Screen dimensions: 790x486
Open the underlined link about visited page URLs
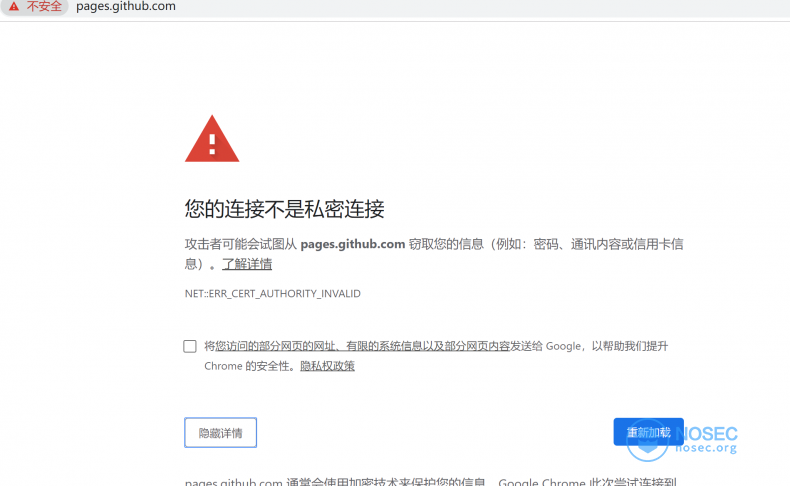click(363, 346)
